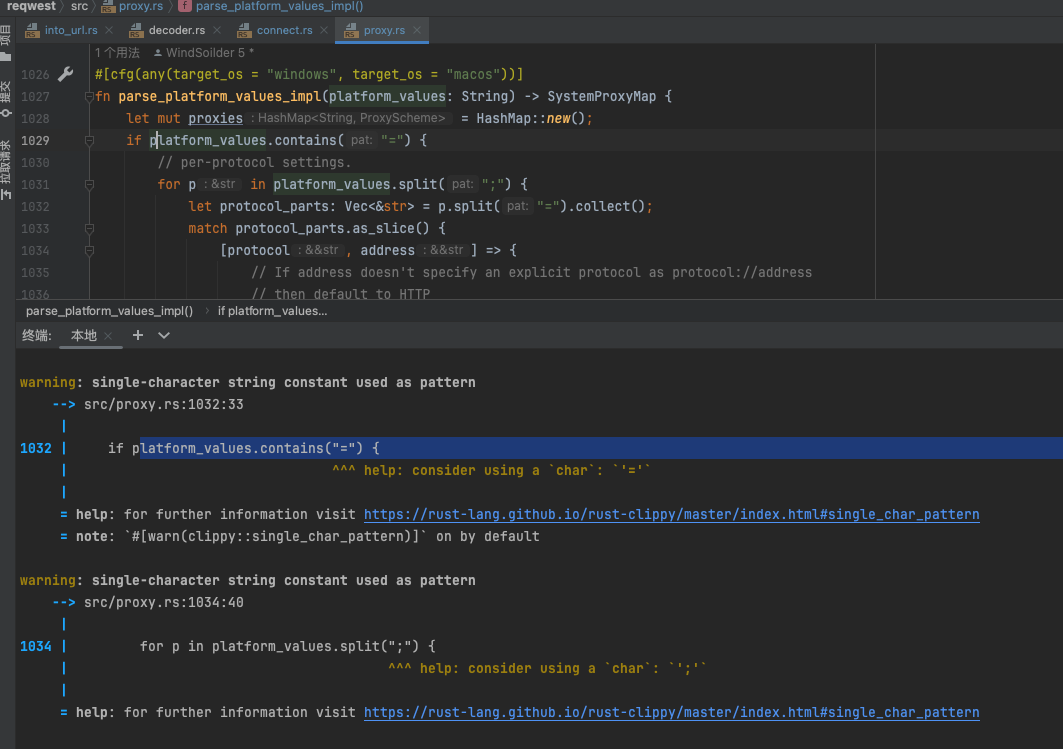Collapse the for loop fold on line 1031

click(x=89, y=185)
